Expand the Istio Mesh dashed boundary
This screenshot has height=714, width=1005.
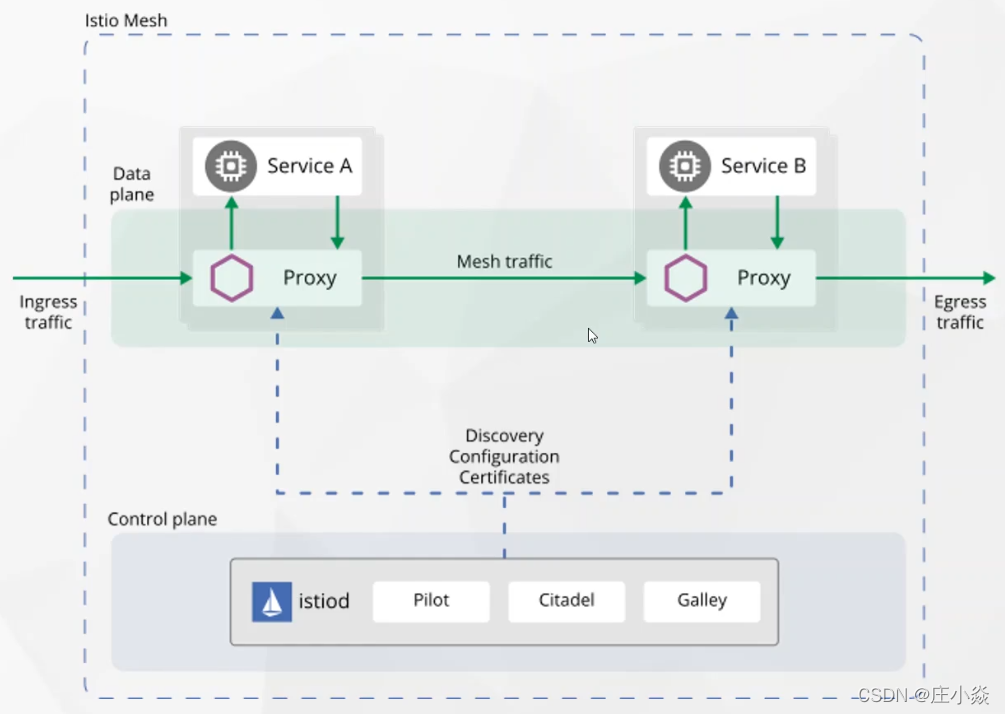coord(126,20)
